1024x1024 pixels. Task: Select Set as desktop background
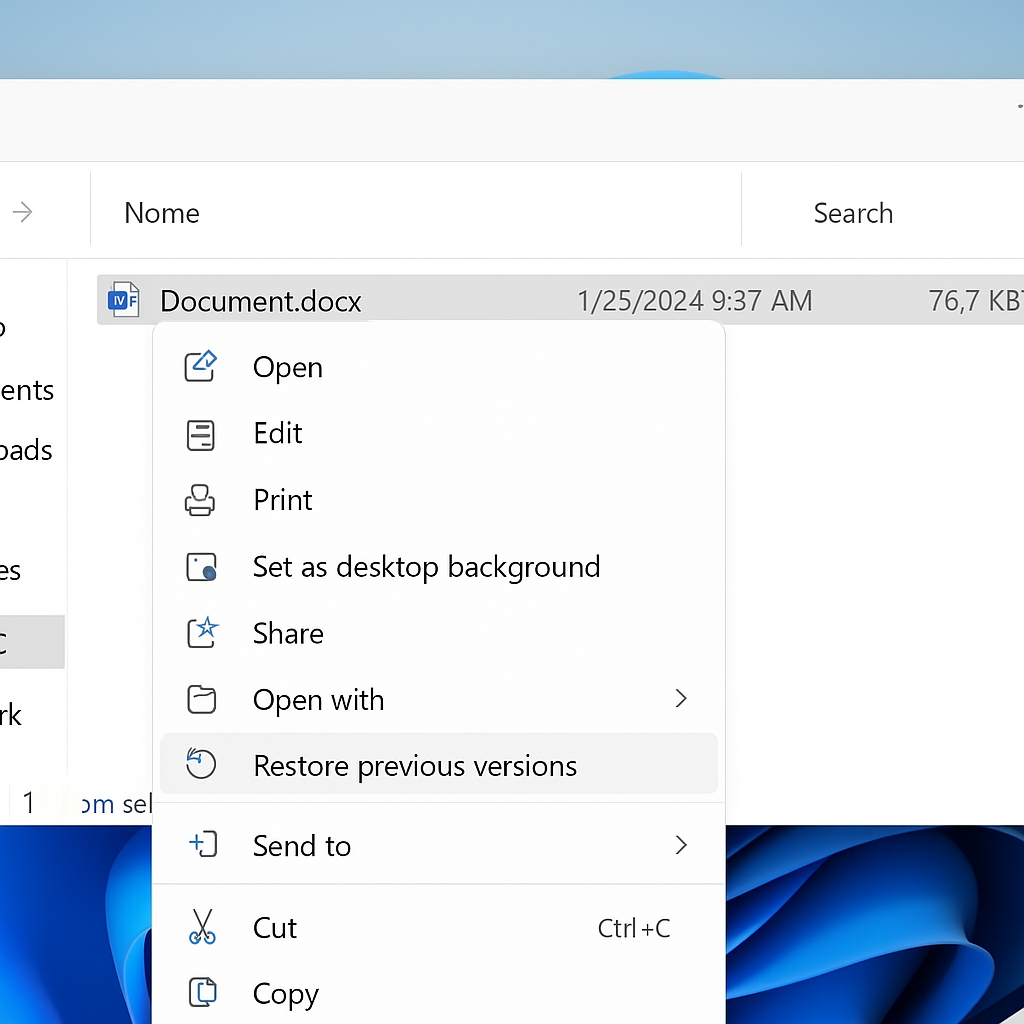pyautogui.click(x=439, y=567)
